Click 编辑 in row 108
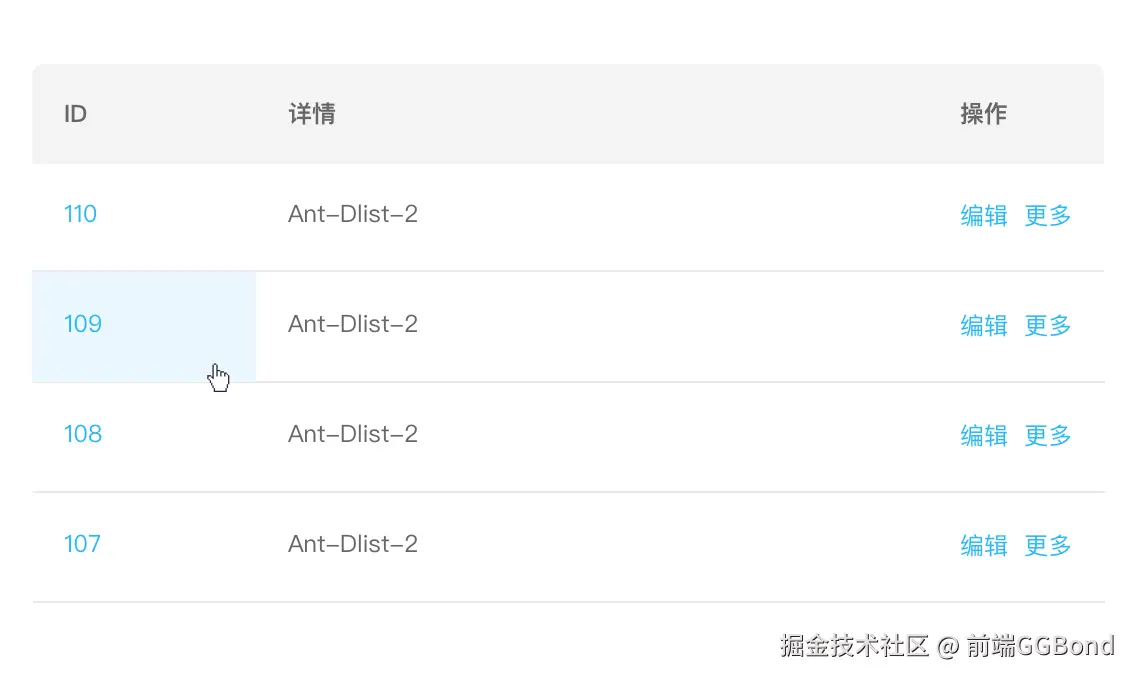Screen dimensions: 1136x680 click(x=983, y=435)
